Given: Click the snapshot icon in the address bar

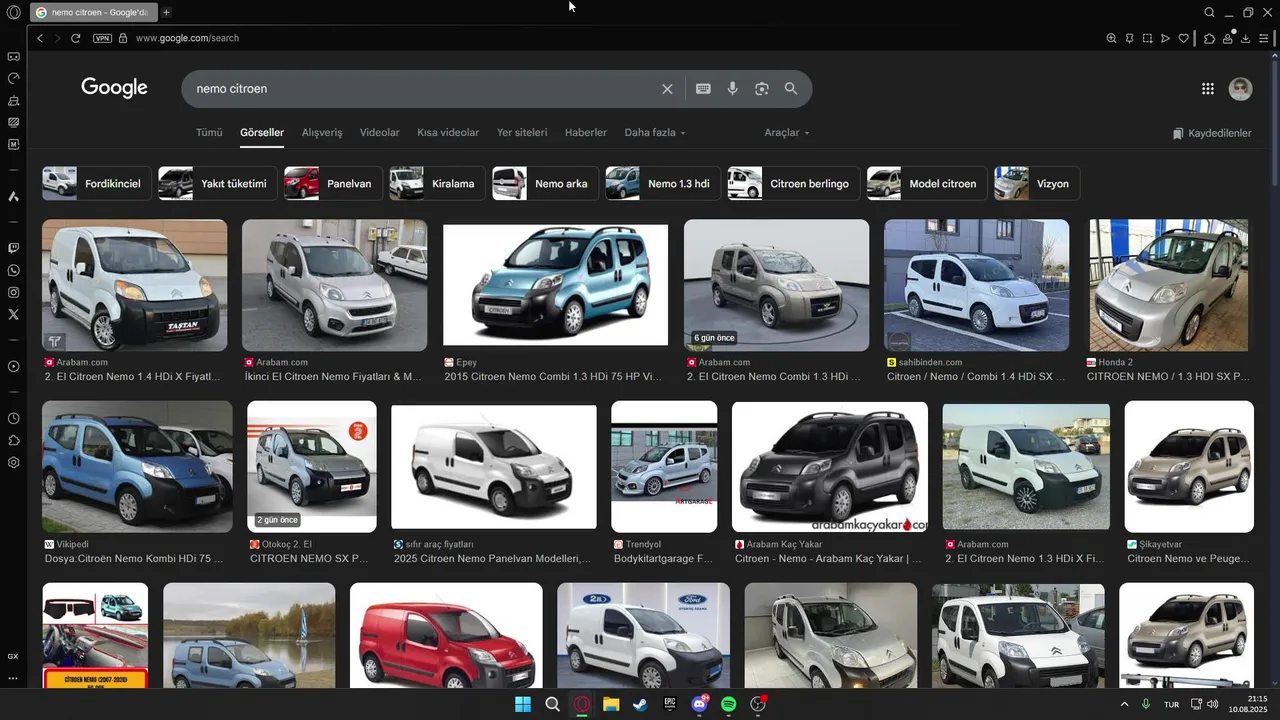Looking at the screenshot, I should coord(1147,38).
